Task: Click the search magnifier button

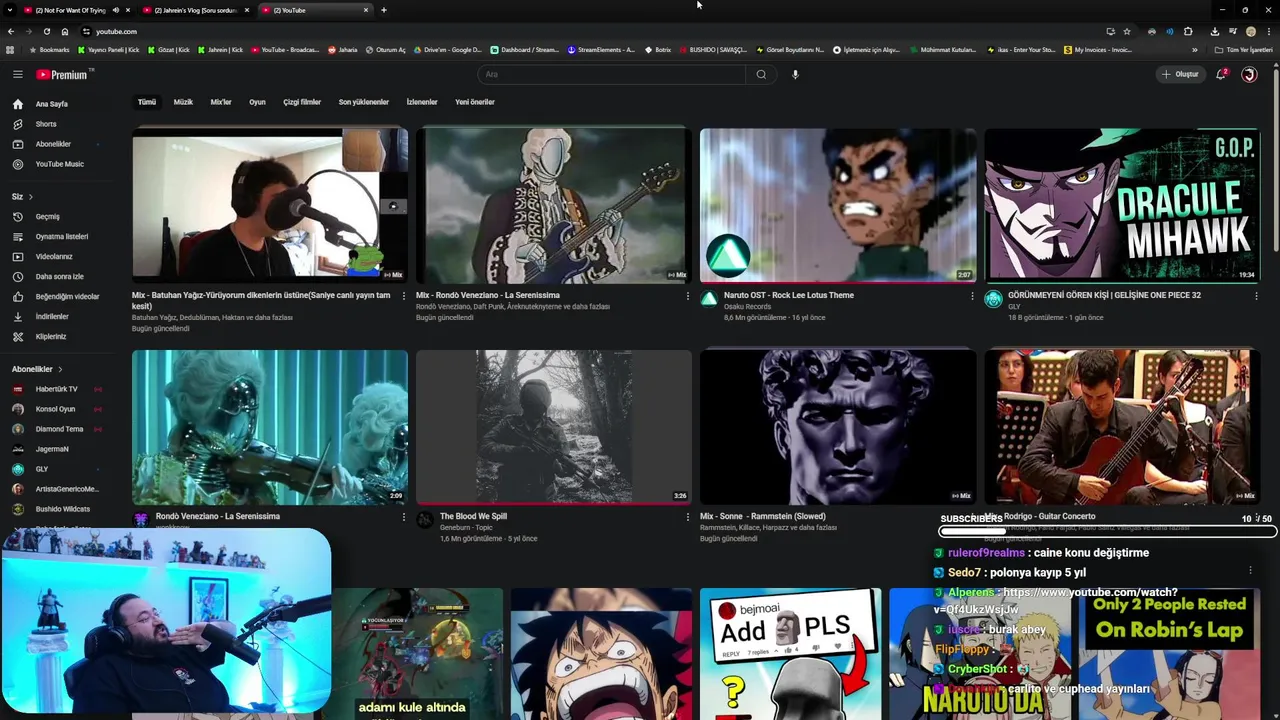Action: point(761,74)
